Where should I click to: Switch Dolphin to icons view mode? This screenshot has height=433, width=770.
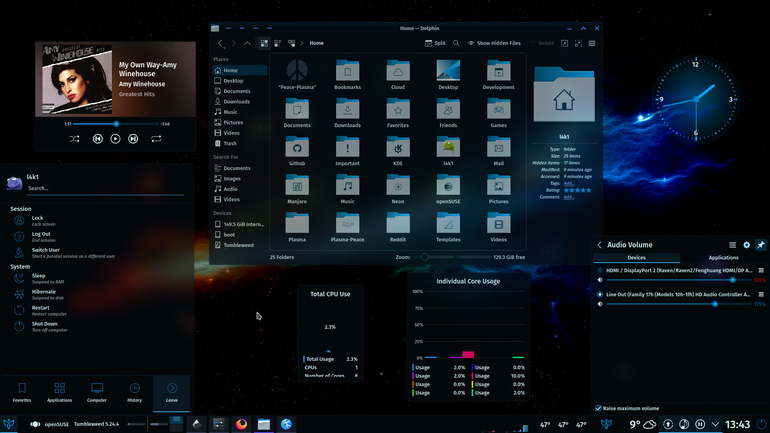pos(264,43)
